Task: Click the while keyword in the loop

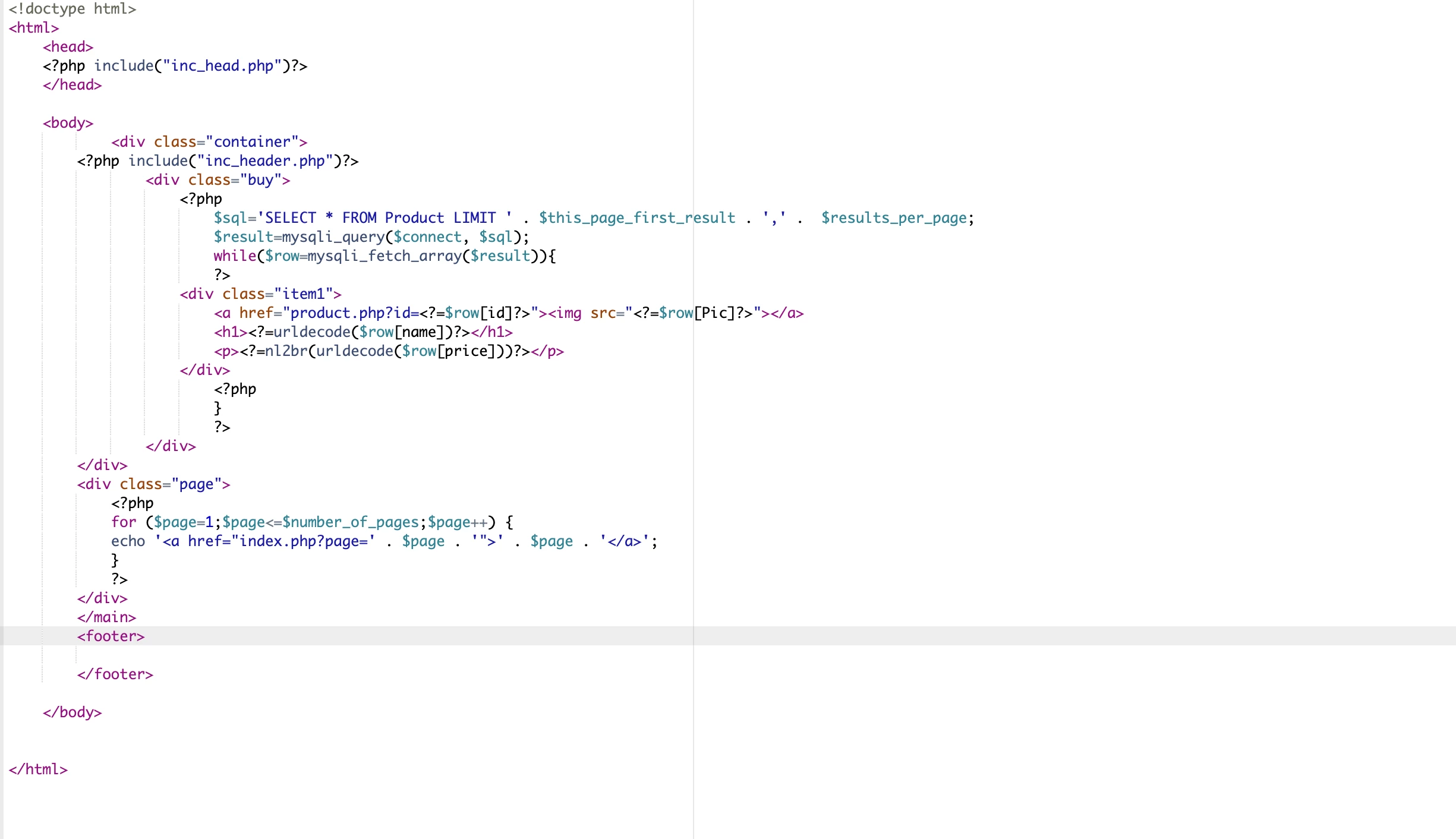Action: (235, 256)
